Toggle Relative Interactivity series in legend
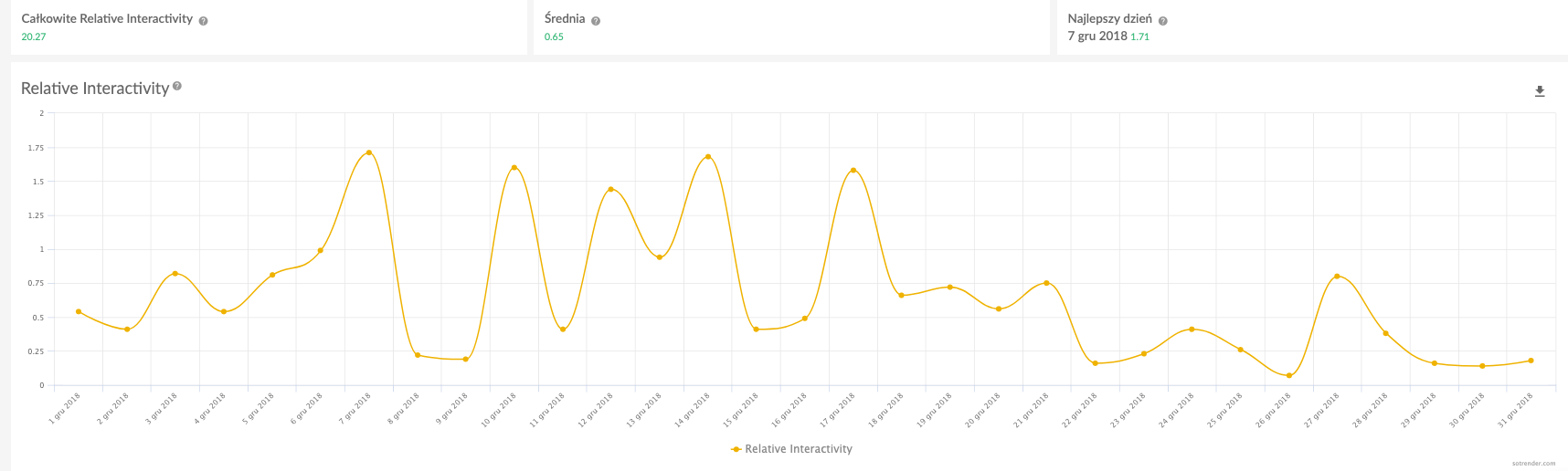 pyautogui.click(x=798, y=449)
